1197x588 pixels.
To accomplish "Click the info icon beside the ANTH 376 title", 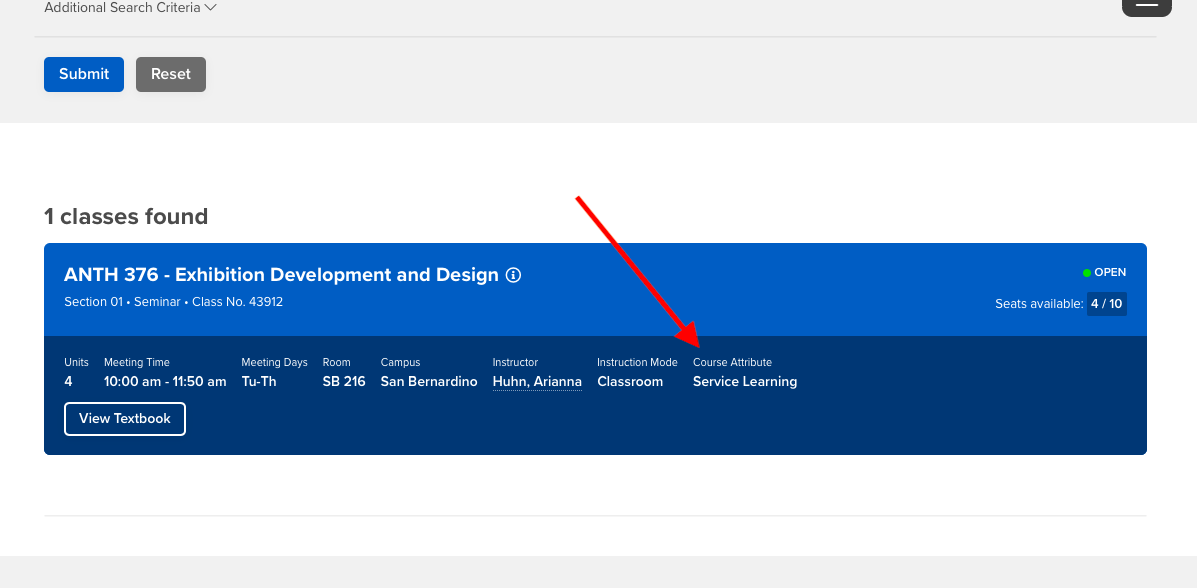I will pos(514,275).
